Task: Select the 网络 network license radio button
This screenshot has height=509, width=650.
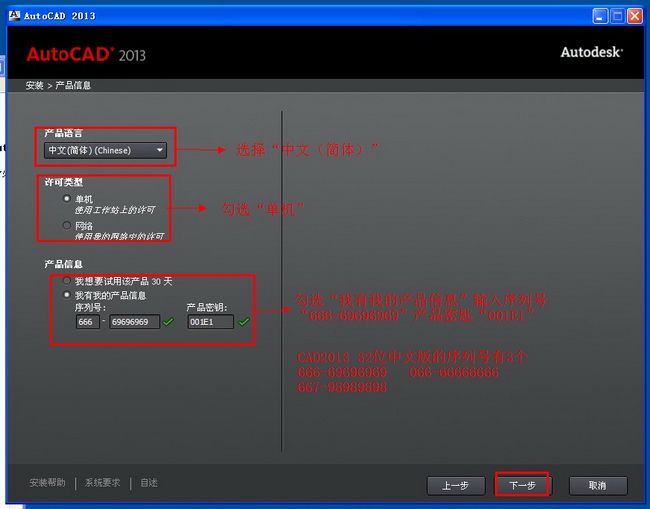Action: point(67,225)
